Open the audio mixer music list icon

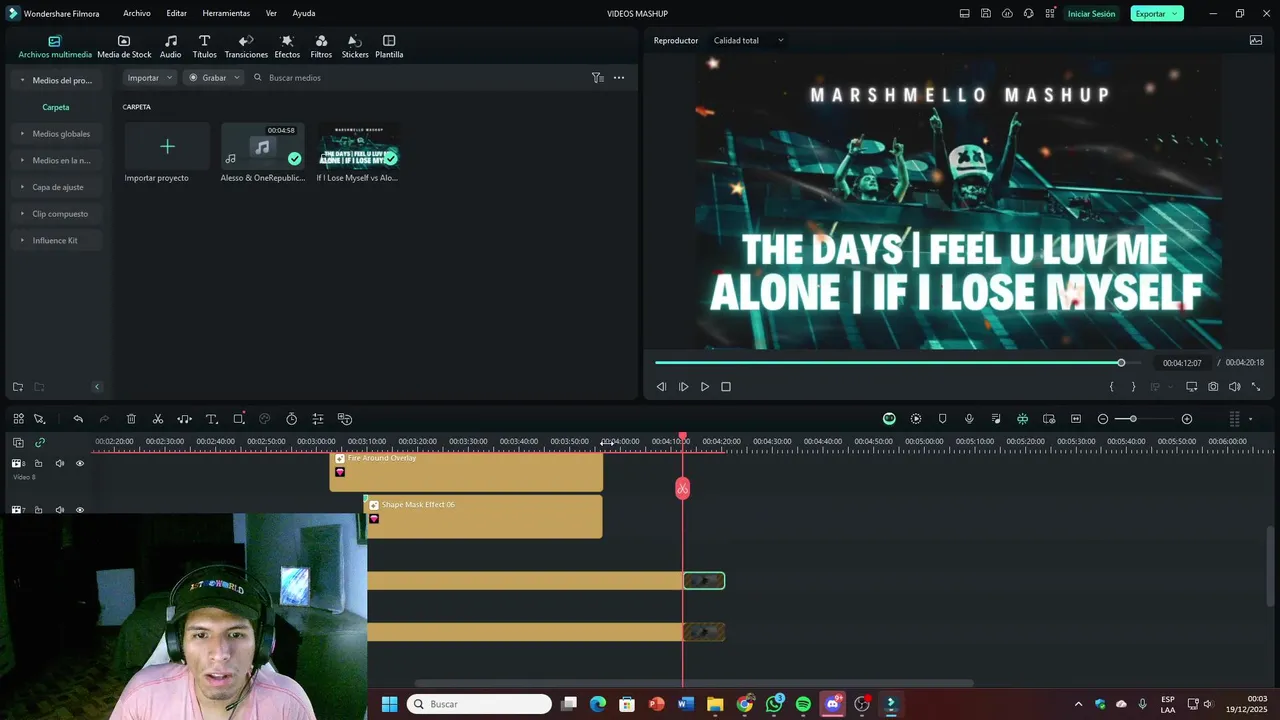click(996, 419)
